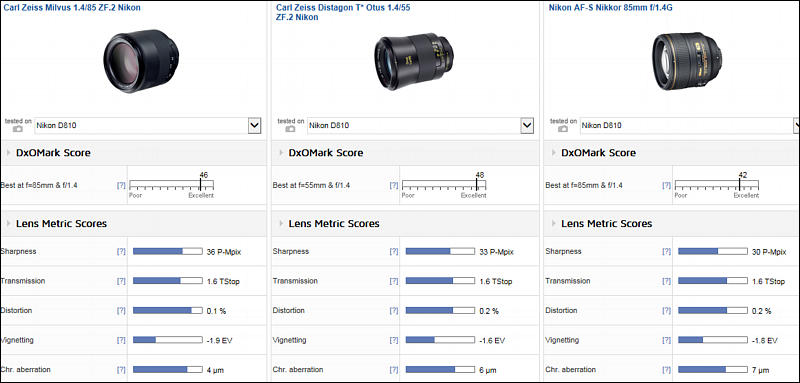Click the Chr. aberration bar reading 6 µm

click(x=440, y=370)
